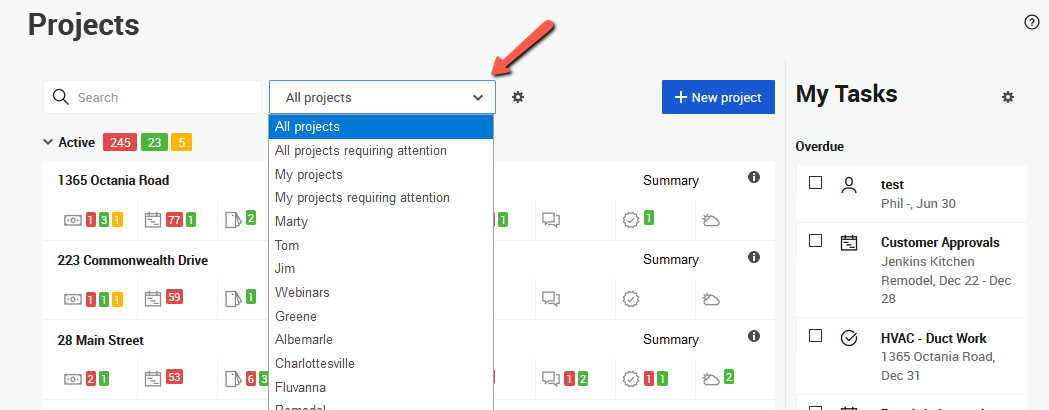The width and height of the screenshot is (1049, 410).
Task: Check the HVAC - Duct Work checkbox
Action: click(x=816, y=336)
